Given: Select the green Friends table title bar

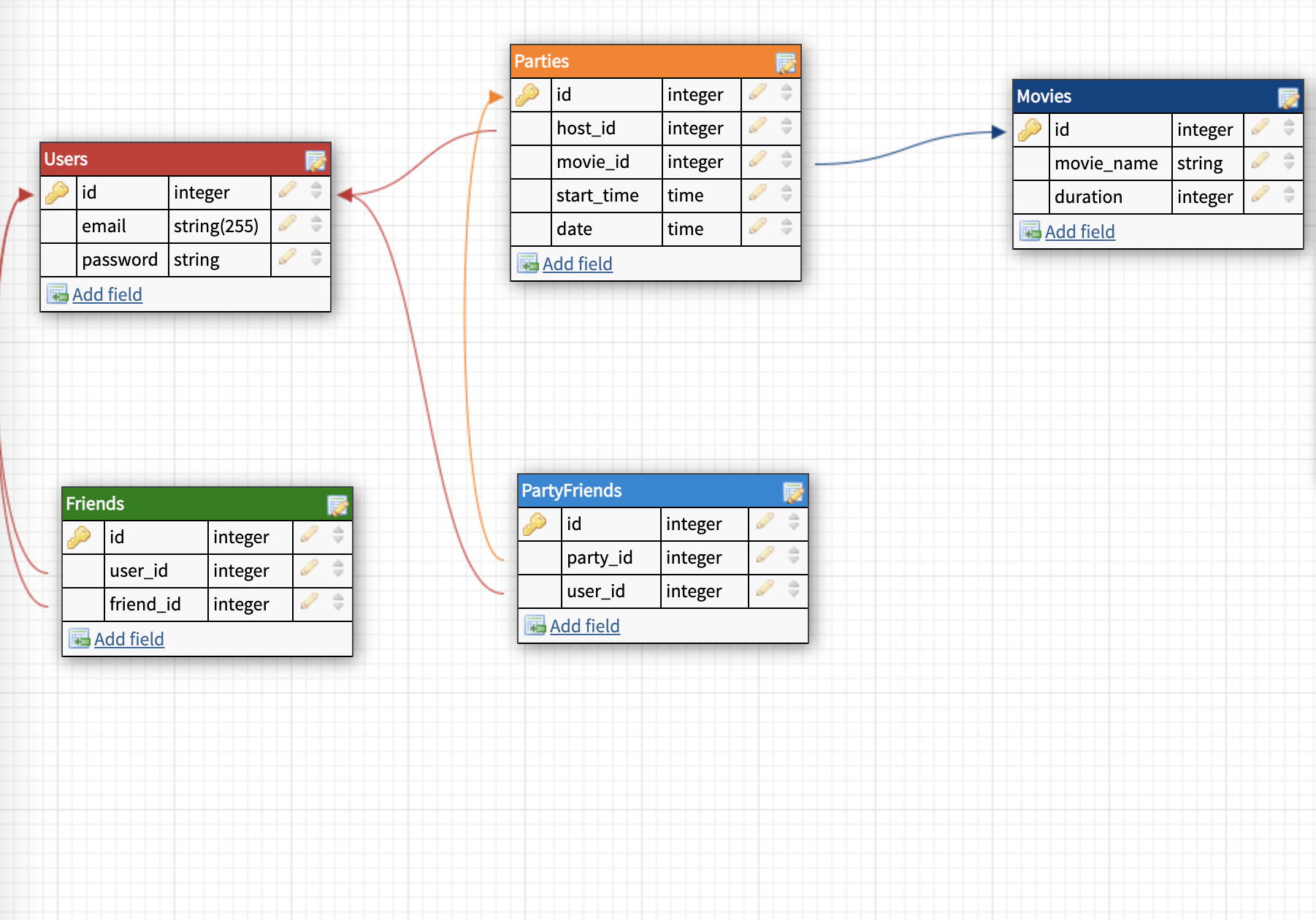Looking at the screenshot, I should [207, 504].
